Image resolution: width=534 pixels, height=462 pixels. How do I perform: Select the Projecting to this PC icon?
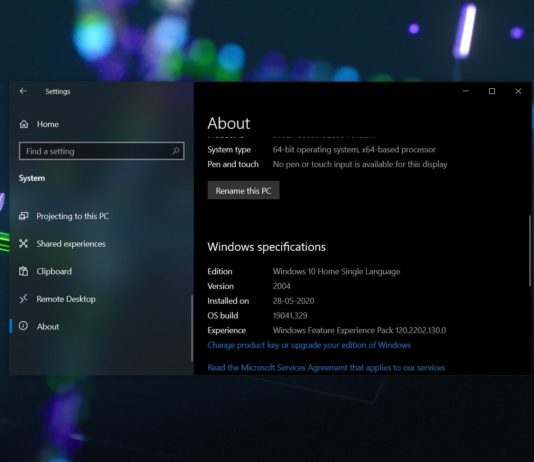[23, 216]
